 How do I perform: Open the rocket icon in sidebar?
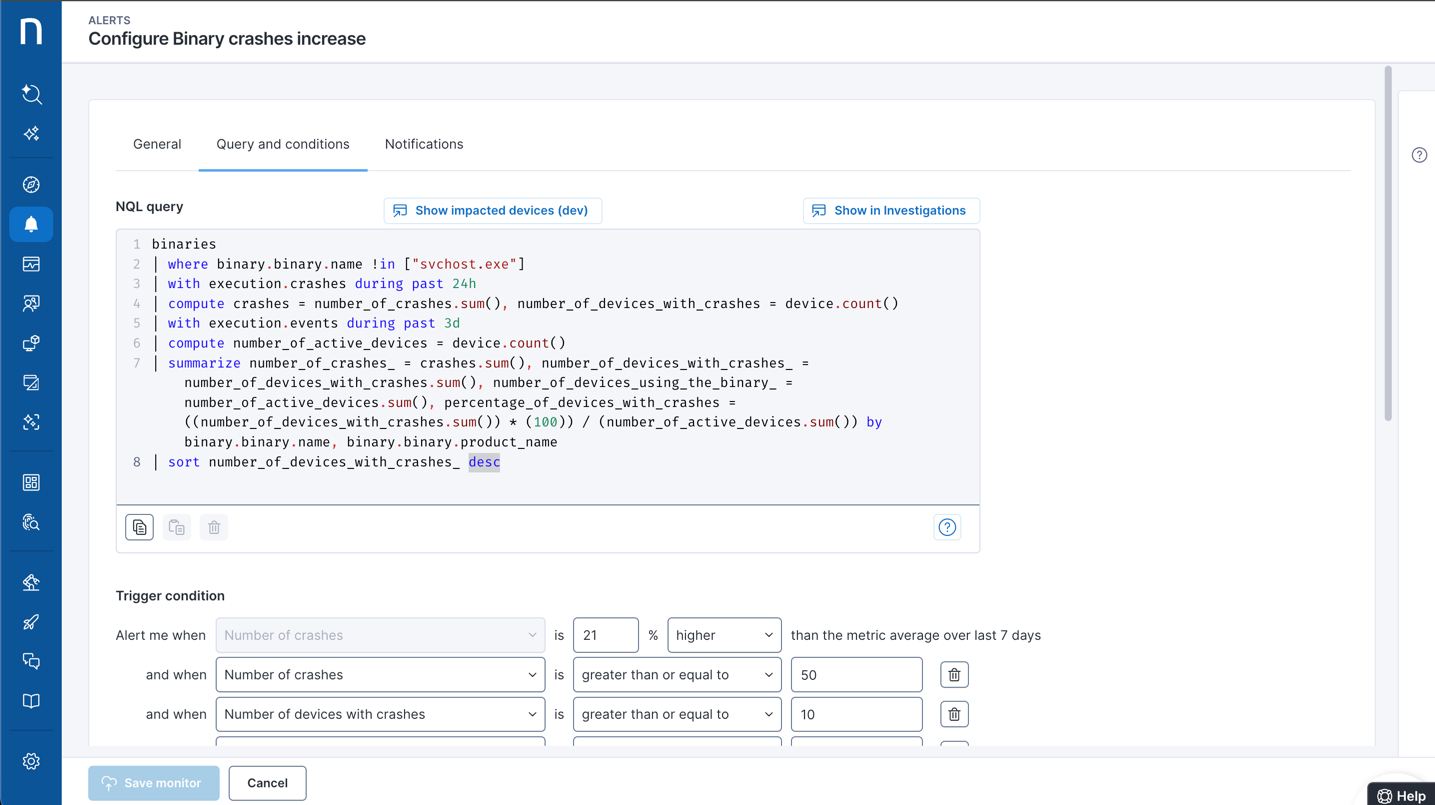coord(31,622)
